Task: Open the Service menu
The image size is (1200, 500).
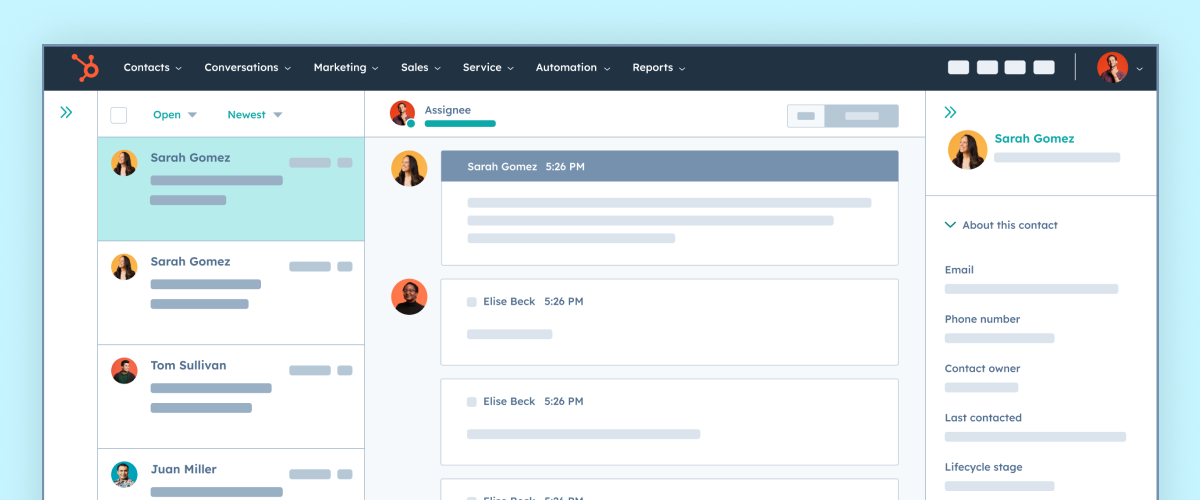Action: 488,68
